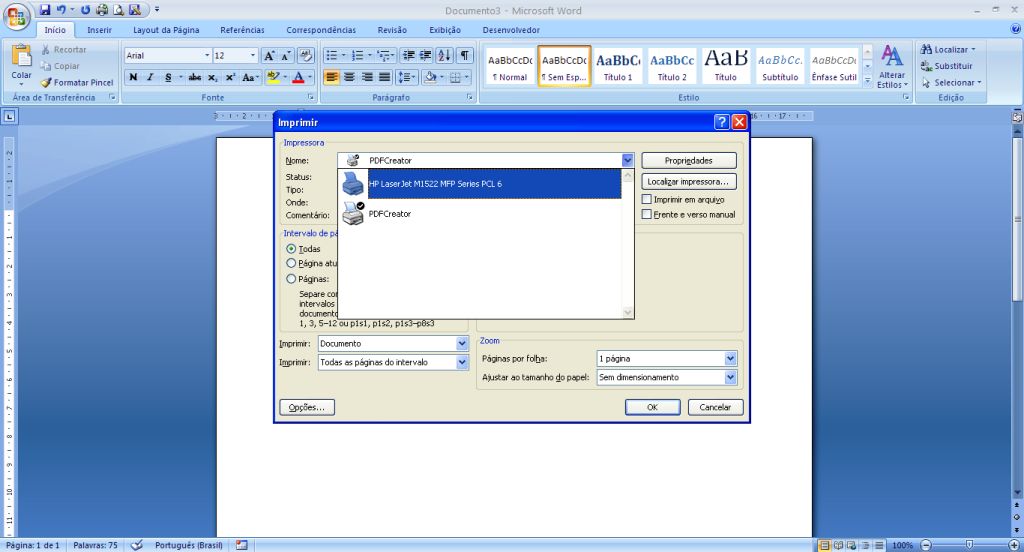The image size is (1024, 552).
Task: Collapse the printer Nome dropdown arrow
Action: [628, 160]
